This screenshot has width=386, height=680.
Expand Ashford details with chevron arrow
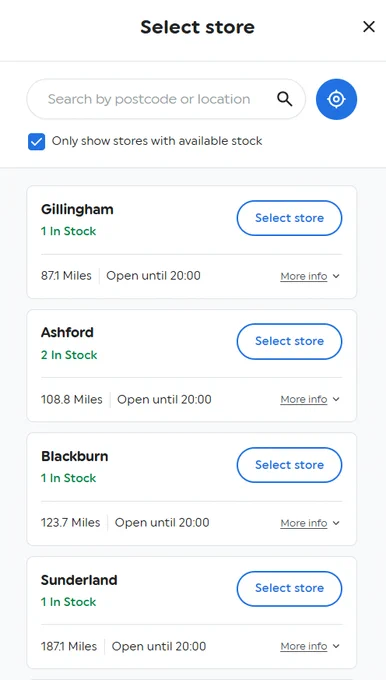click(x=336, y=399)
